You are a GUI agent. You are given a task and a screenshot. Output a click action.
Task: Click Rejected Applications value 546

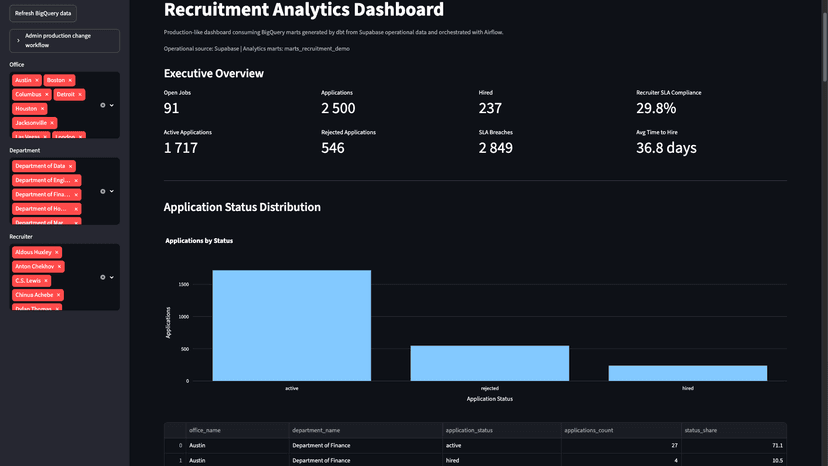point(333,148)
